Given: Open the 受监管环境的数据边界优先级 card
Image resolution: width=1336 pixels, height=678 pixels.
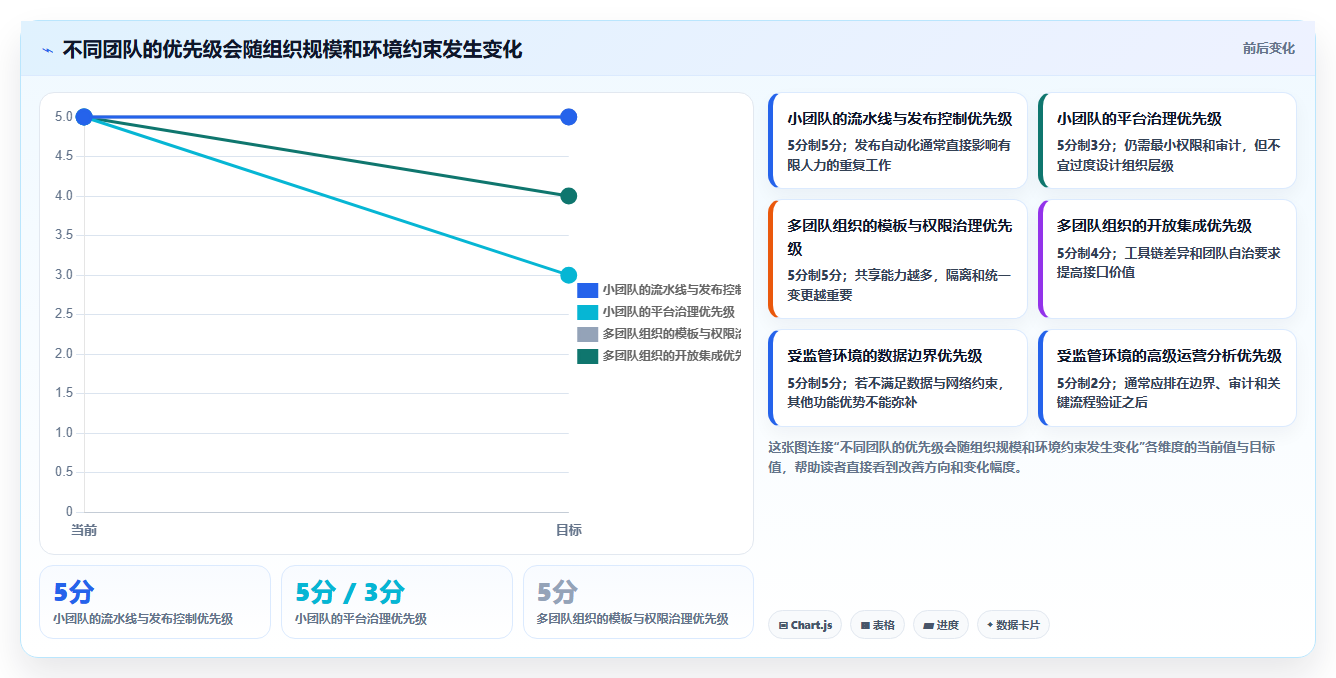Looking at the screenshot, I should pyautogui.click(x=897, y=378).
